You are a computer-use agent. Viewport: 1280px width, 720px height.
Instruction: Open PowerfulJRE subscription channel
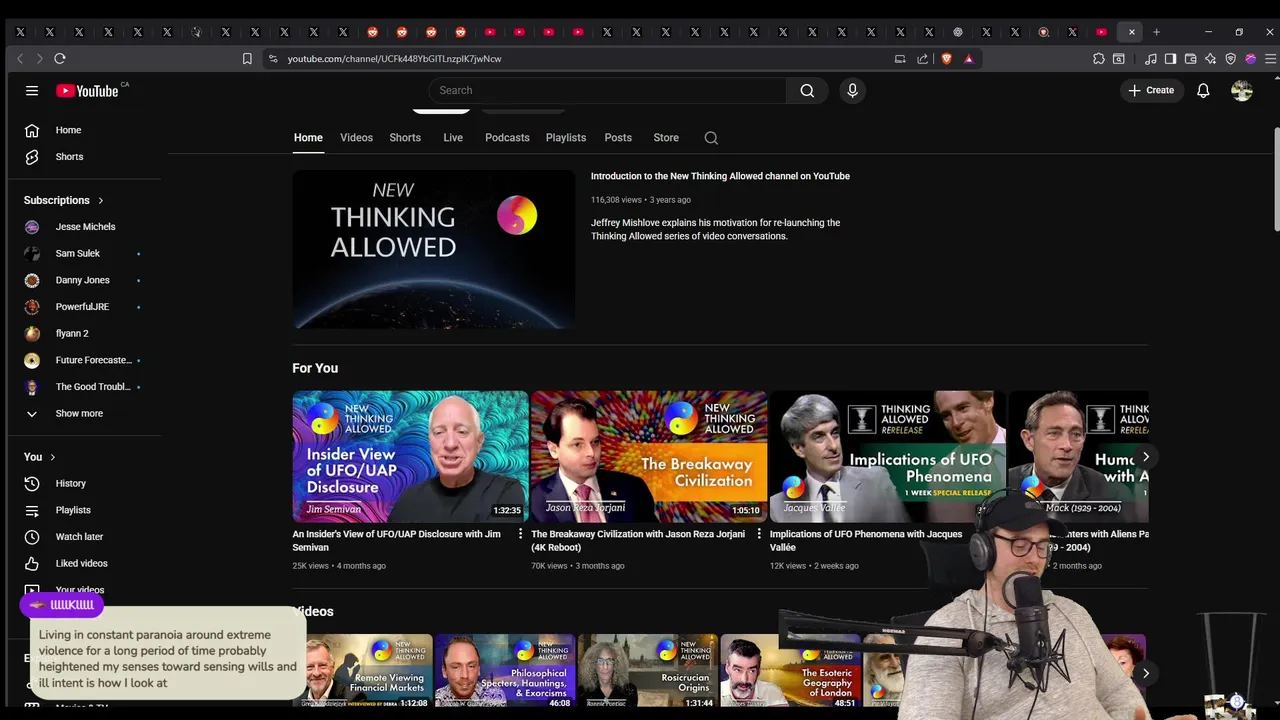point(84,307)
